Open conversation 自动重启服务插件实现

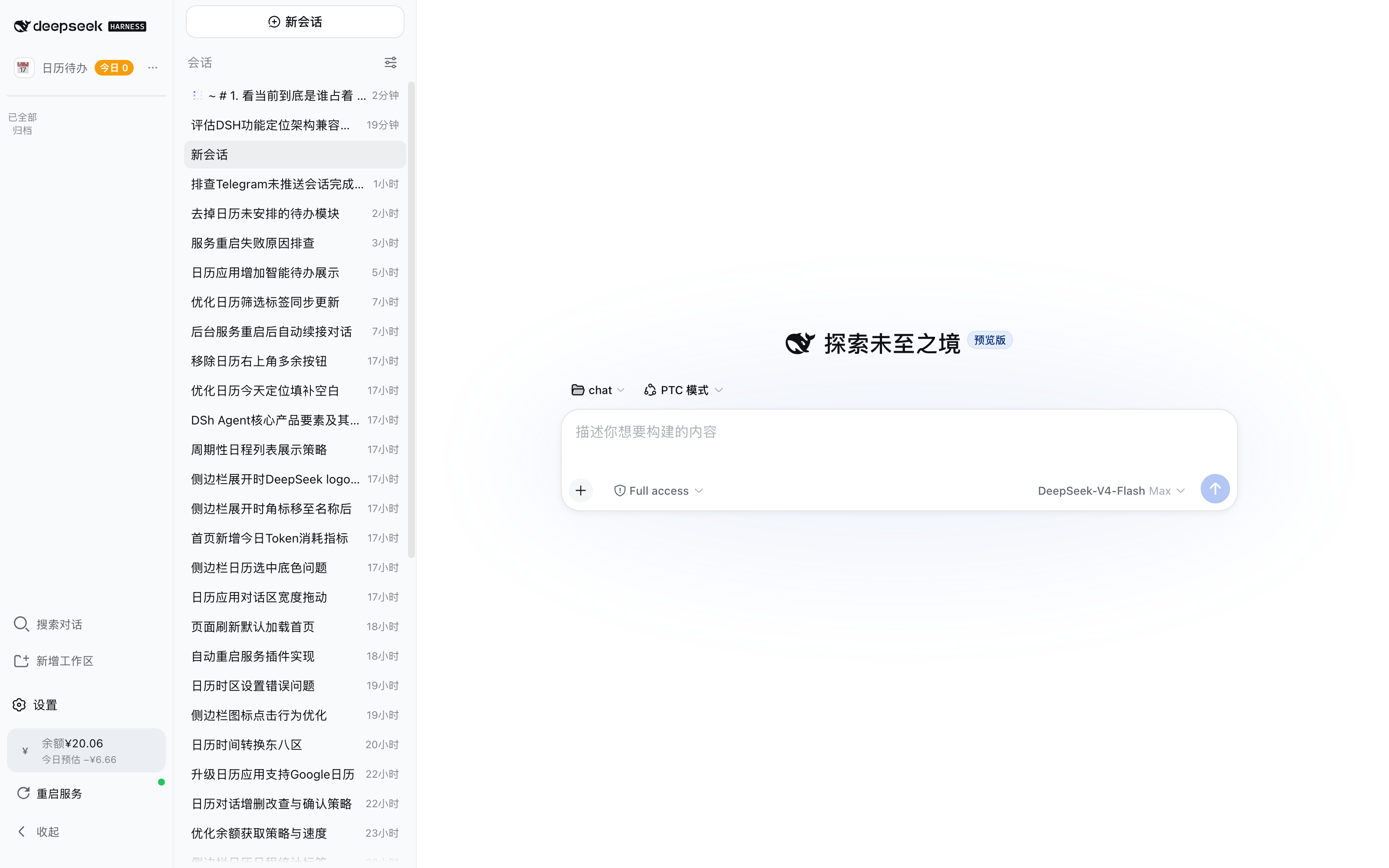coord(295,656)
